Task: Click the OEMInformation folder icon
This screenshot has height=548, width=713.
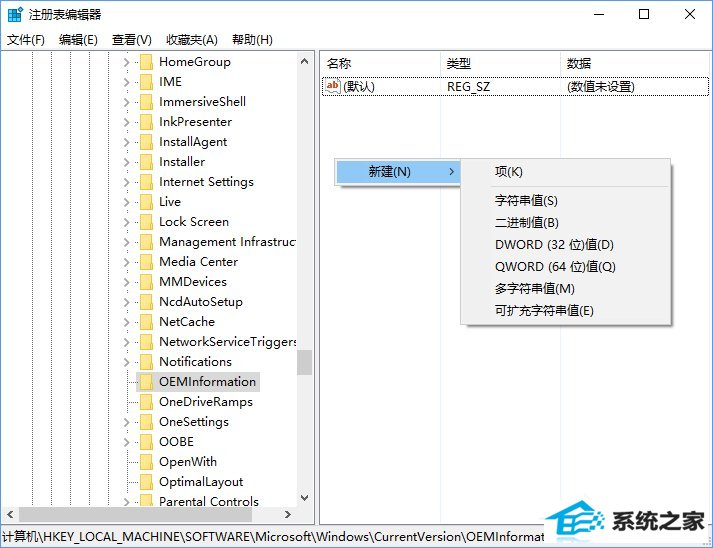Action: click(x=146, y=382)
